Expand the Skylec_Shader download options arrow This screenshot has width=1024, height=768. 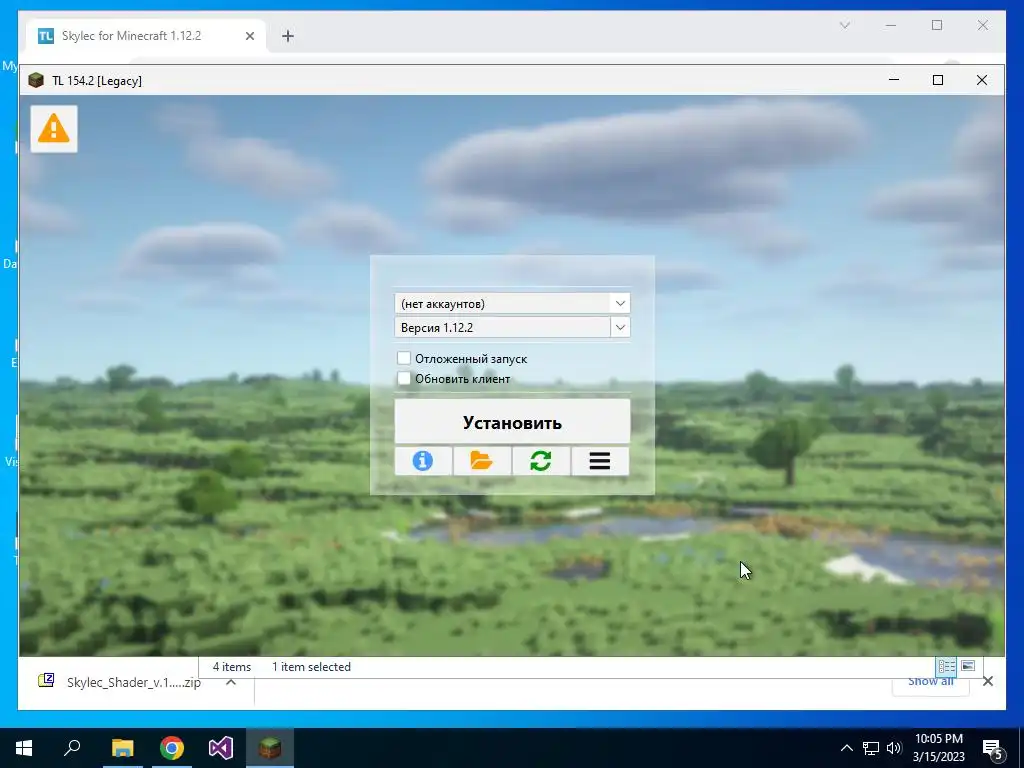(x=231, y=682)
